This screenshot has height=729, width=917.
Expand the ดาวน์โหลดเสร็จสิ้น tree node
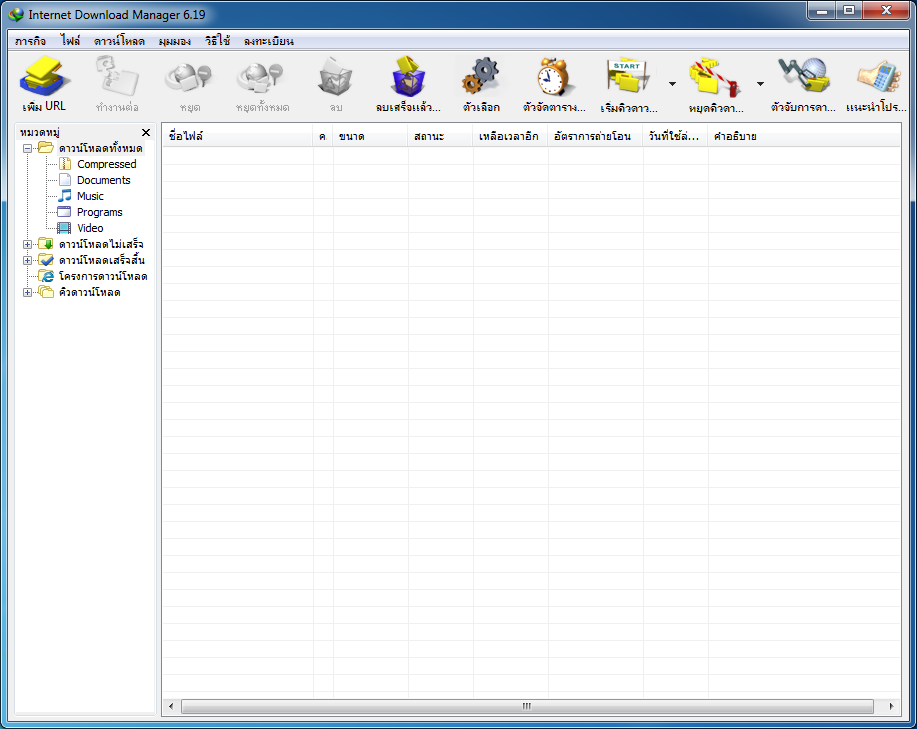point(27,260)
